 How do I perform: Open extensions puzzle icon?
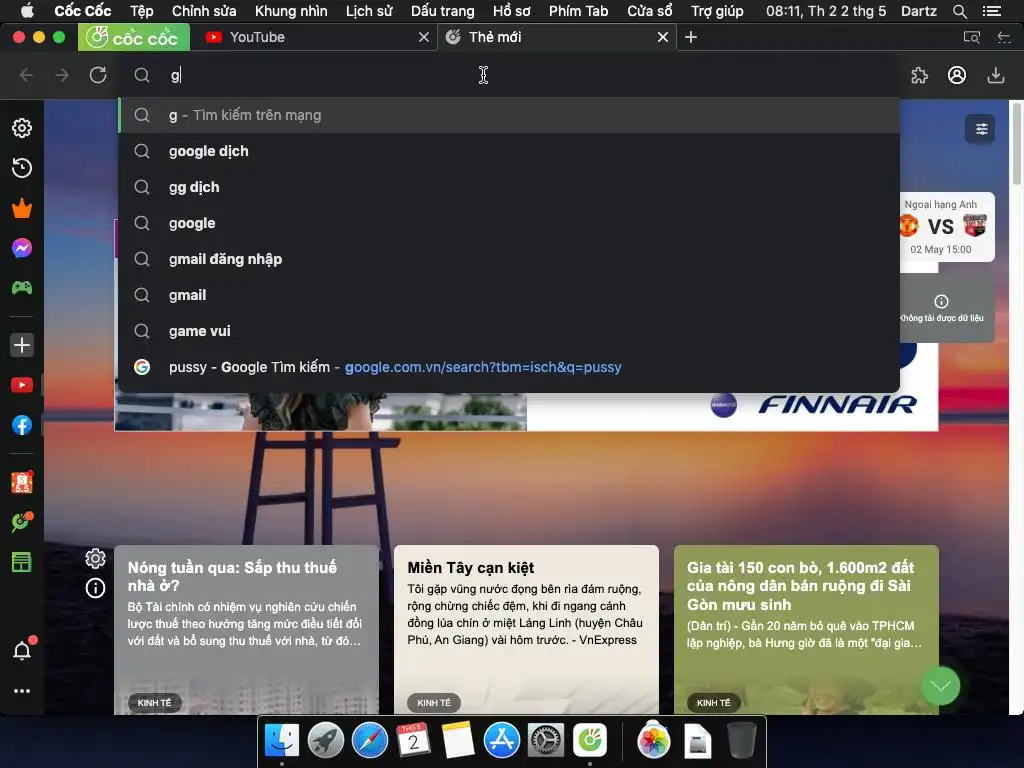click(x=920, y=75)
